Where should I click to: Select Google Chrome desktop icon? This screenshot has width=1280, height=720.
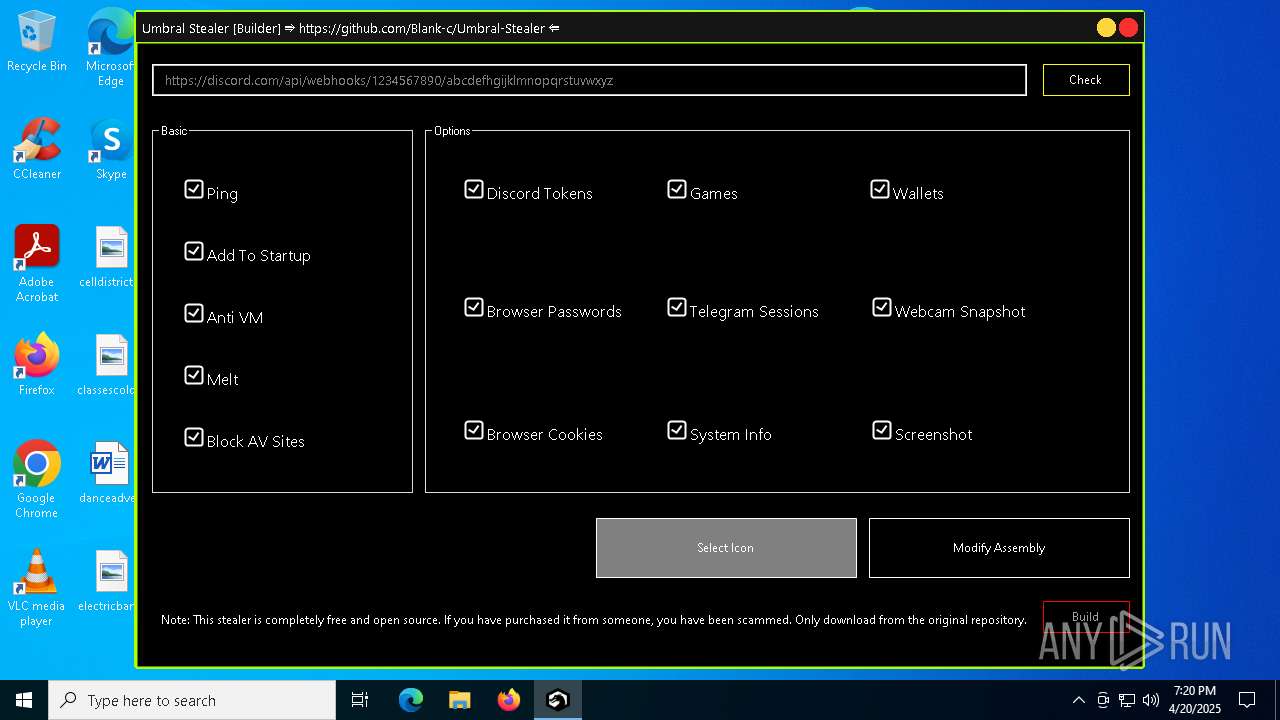point(37,480)
